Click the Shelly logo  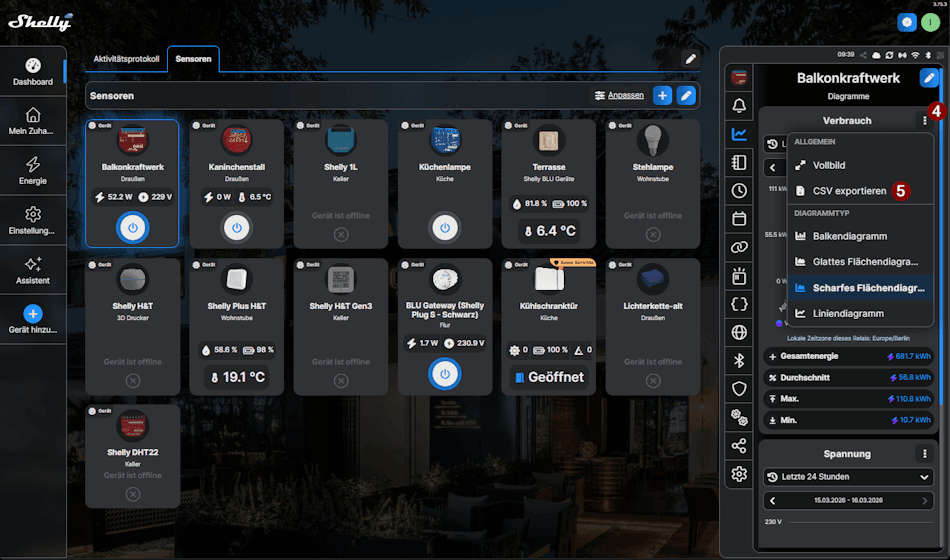pyautogui.click(x=40, y=22)
